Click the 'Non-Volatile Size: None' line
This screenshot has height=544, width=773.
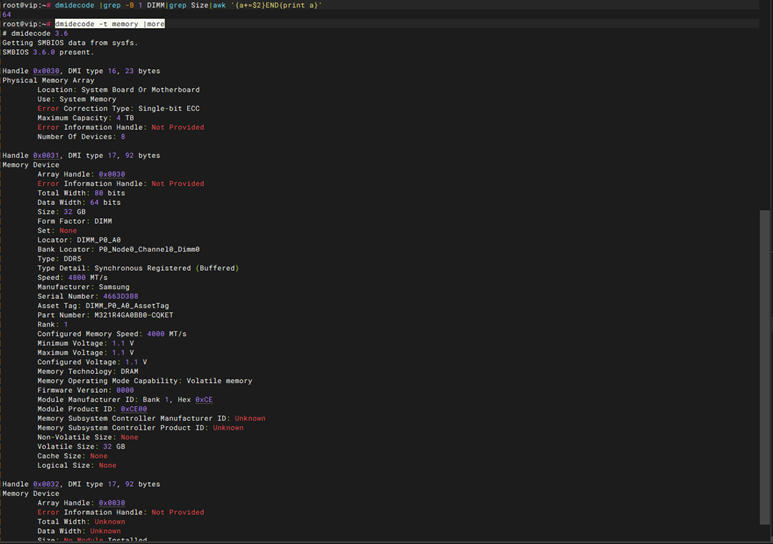[x=88, y=437]
